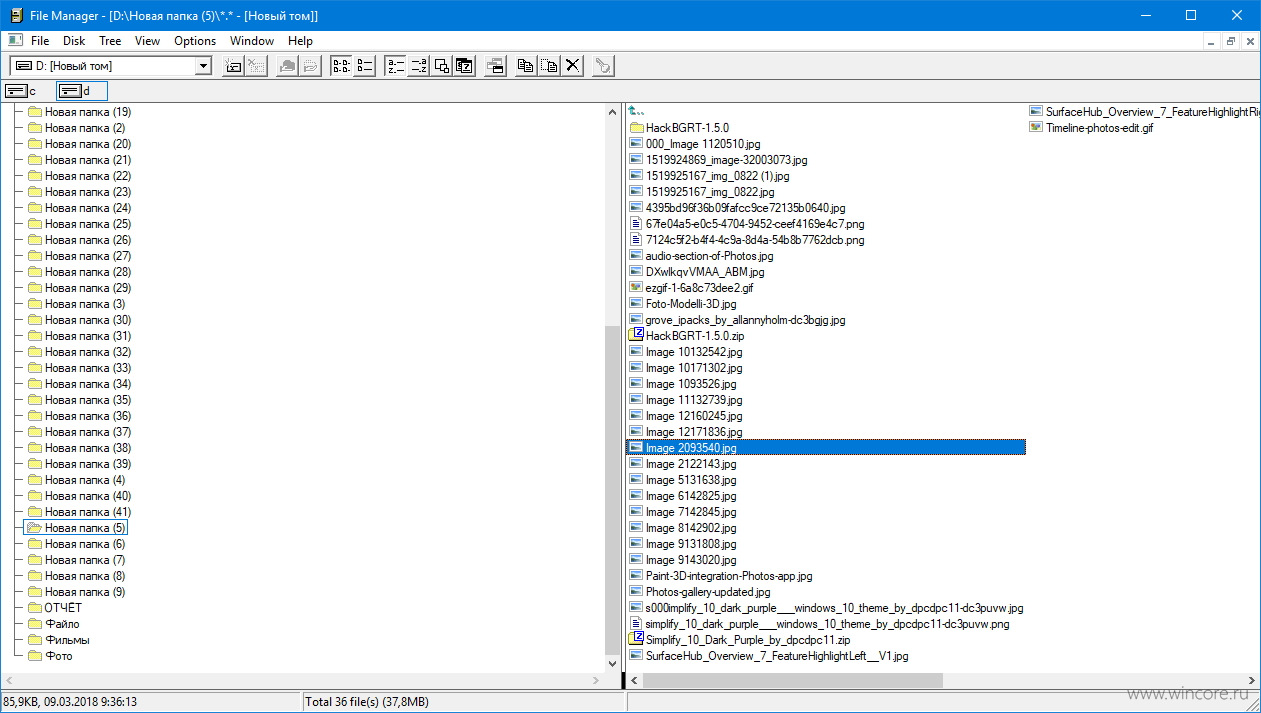This screenshot has height=713, width=1261.
Task: Toggle All File Details view button
Action: click(365, 66)
